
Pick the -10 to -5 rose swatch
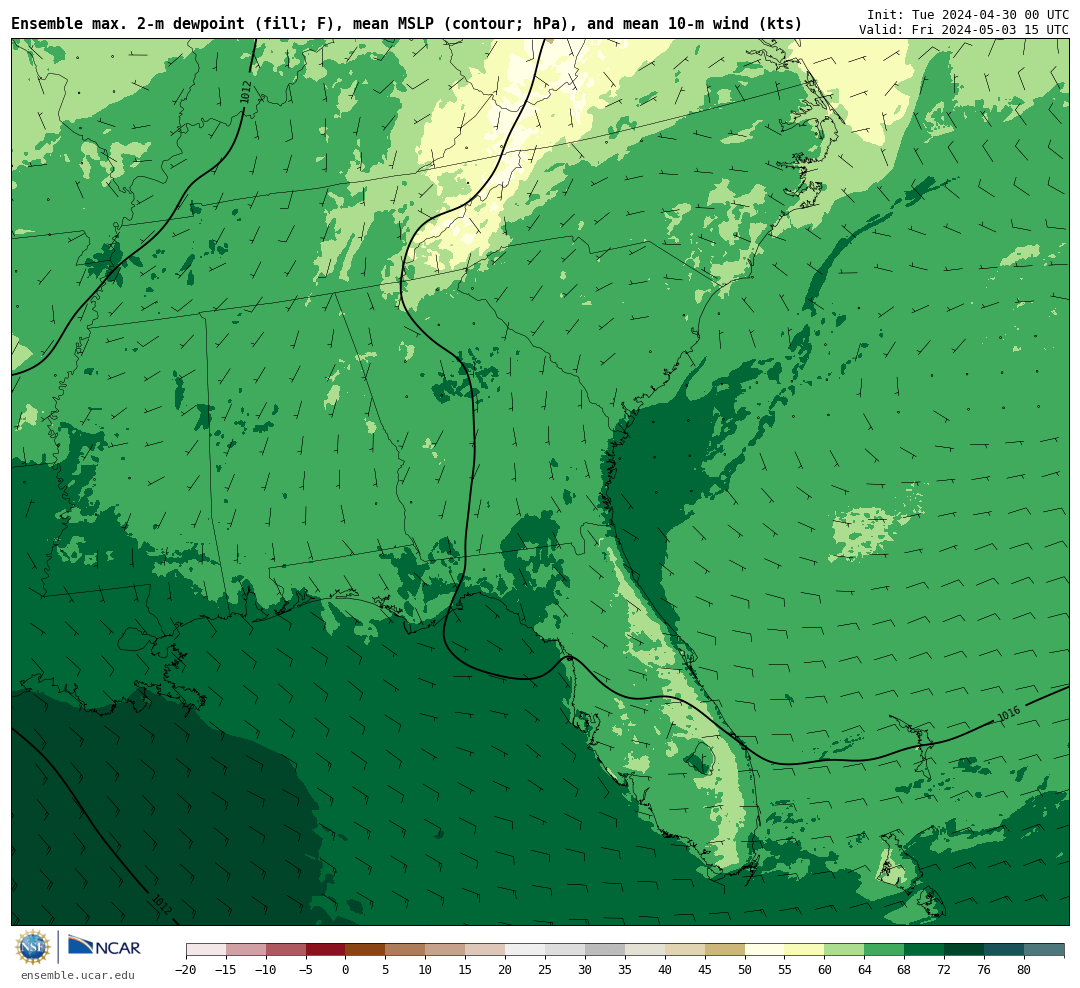coord(286,950)
